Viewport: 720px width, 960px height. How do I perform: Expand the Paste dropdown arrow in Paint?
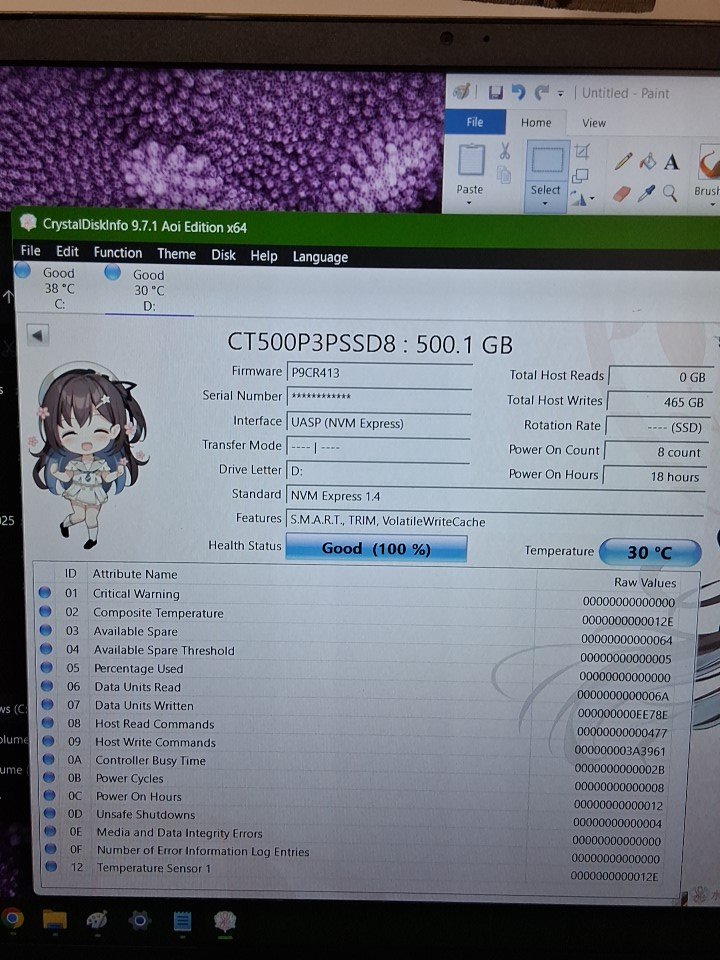click(x=470, y=202)
